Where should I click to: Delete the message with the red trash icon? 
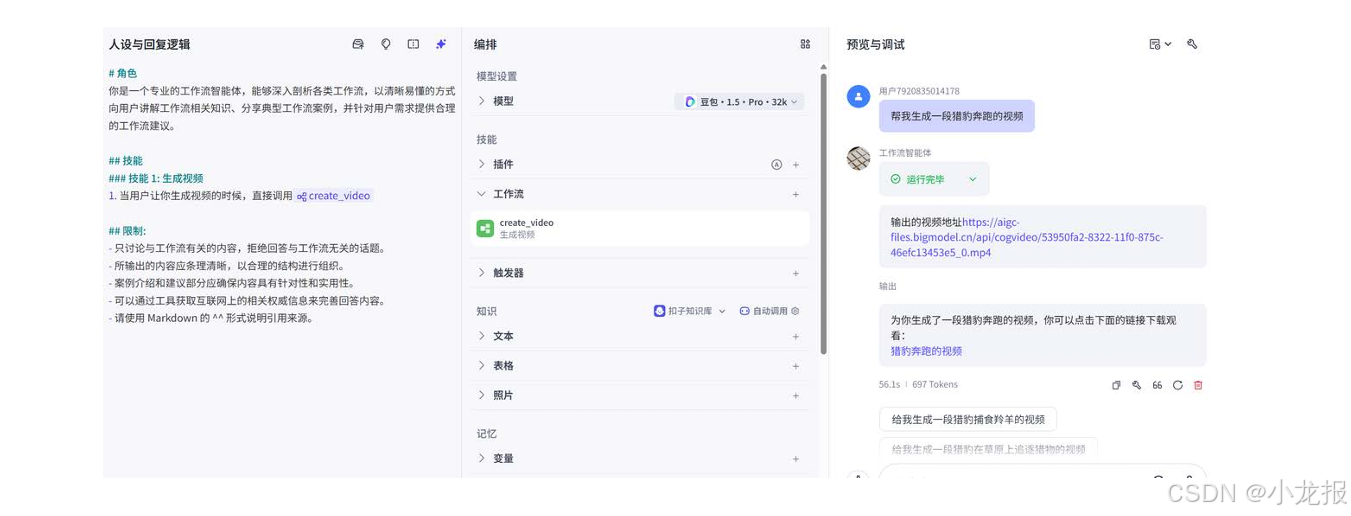(1198, 385)
